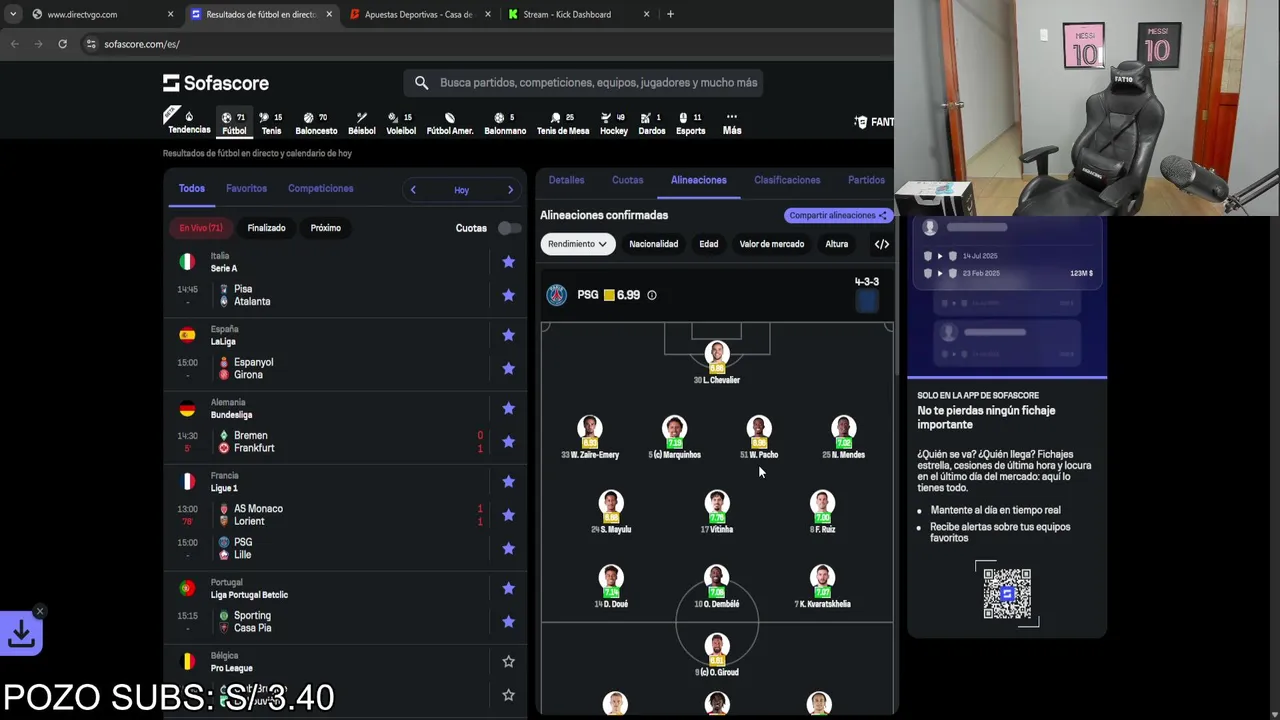Close the download widget with the X
The width and height of the screenshot is (1280, 720).
tap(40, 611)
